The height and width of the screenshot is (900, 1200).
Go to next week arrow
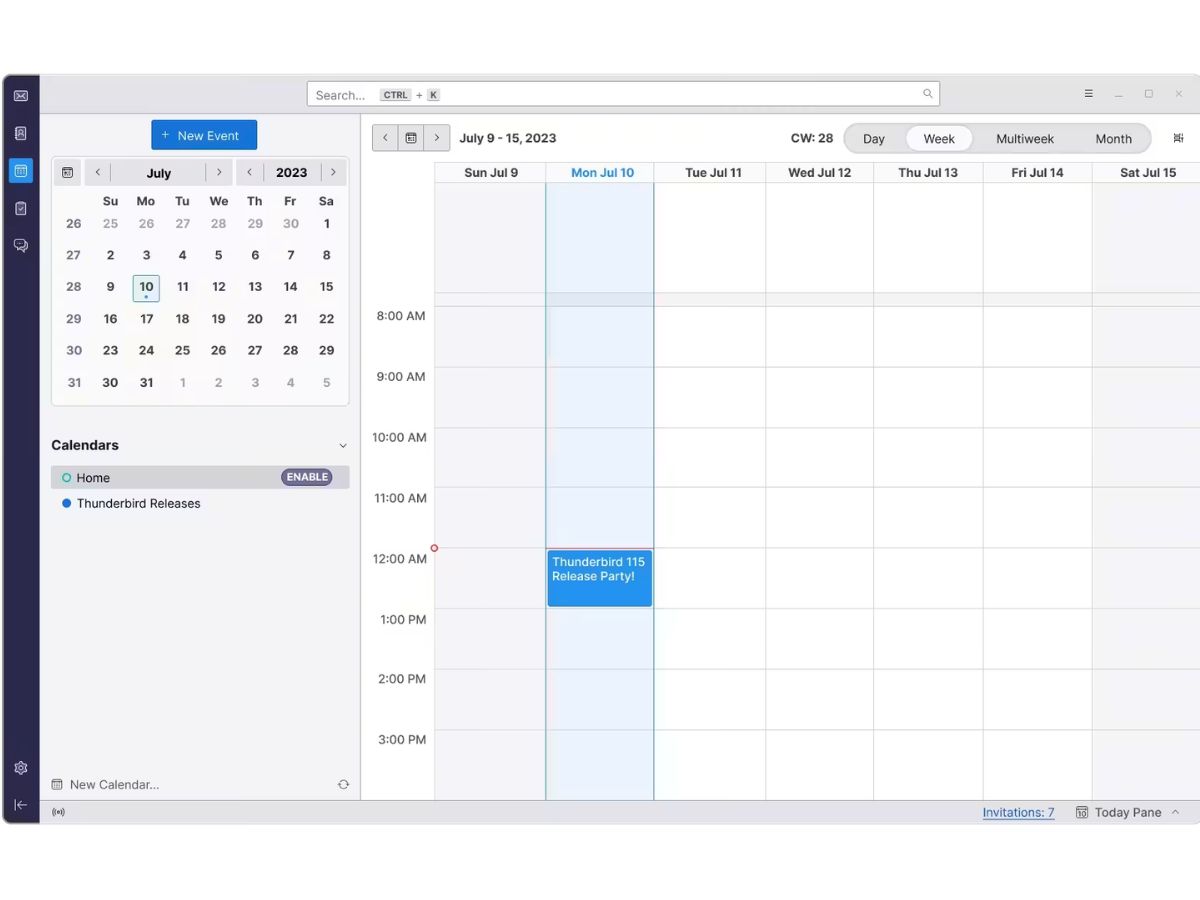[437, 138]
